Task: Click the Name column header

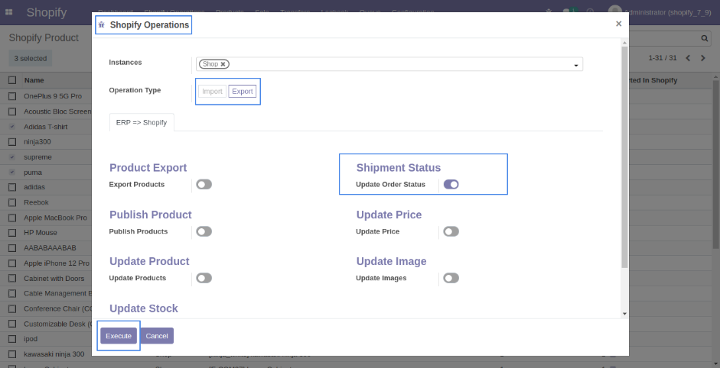Action: click(x=34, y=80)
